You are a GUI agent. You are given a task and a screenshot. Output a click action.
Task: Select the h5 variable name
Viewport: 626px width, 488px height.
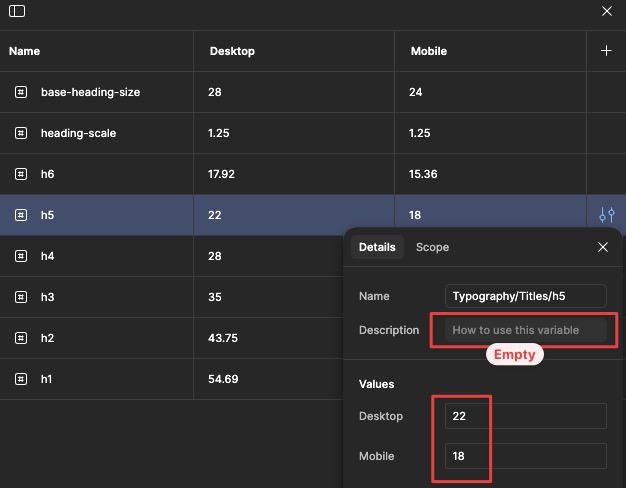click(48, 215)
